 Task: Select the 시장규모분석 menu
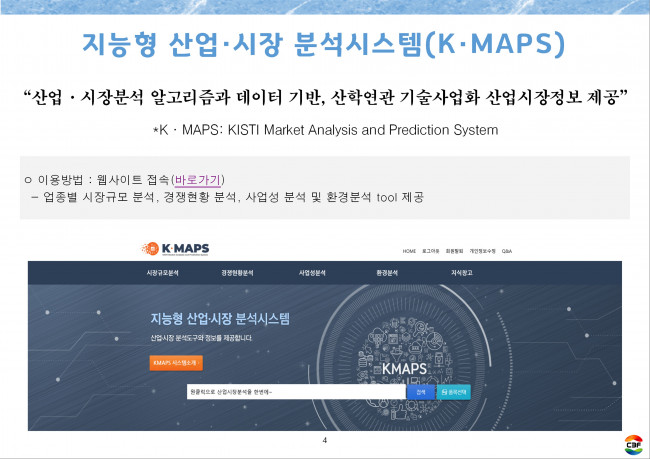(162, 273)
